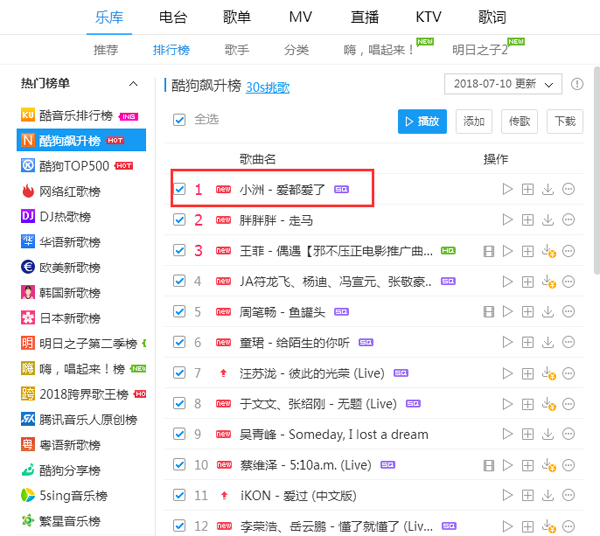Click the blue 播放 button

(x=422, y=121)
